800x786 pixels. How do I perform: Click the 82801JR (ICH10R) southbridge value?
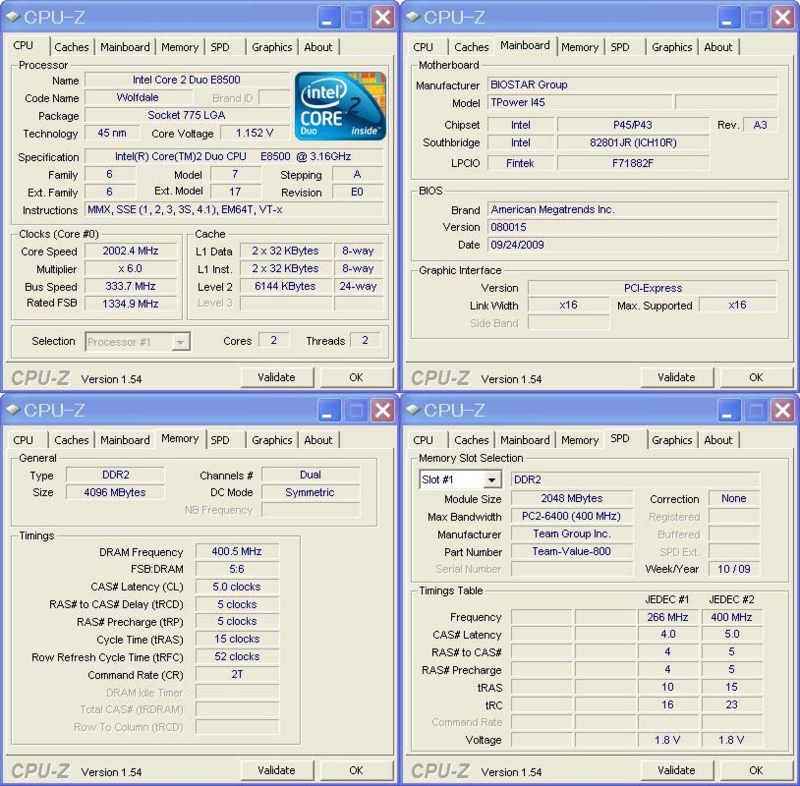click(633, 143)
